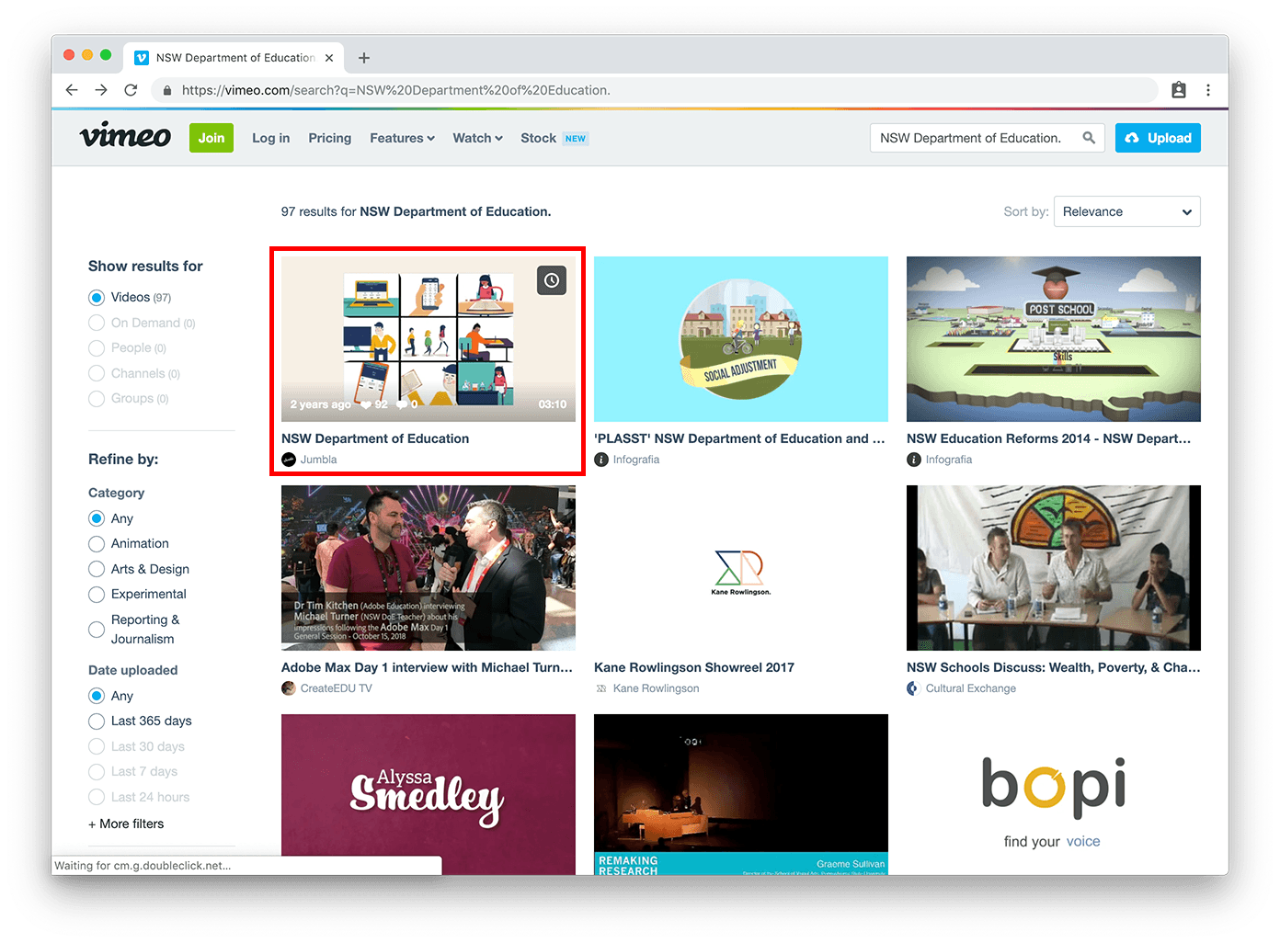The height and width of the screenshot is (943, 1280).
Task: Open the NSW Department of Education video title
Action: click(375, 438)
